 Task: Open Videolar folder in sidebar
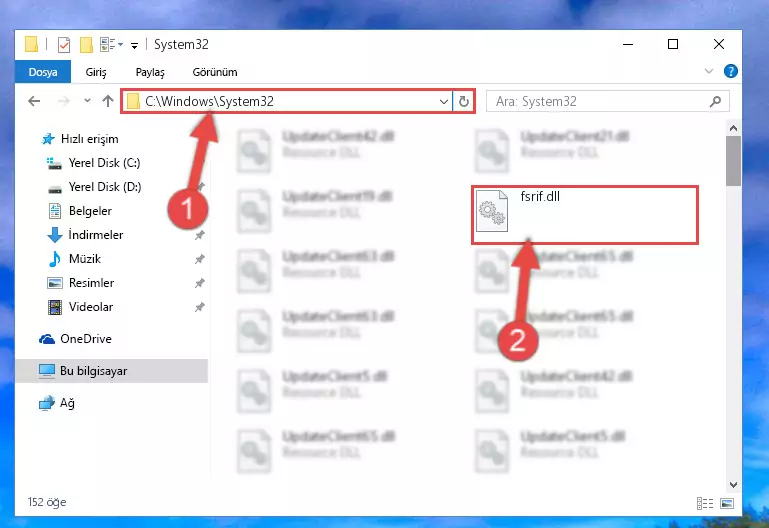click(x=91, y=307)
